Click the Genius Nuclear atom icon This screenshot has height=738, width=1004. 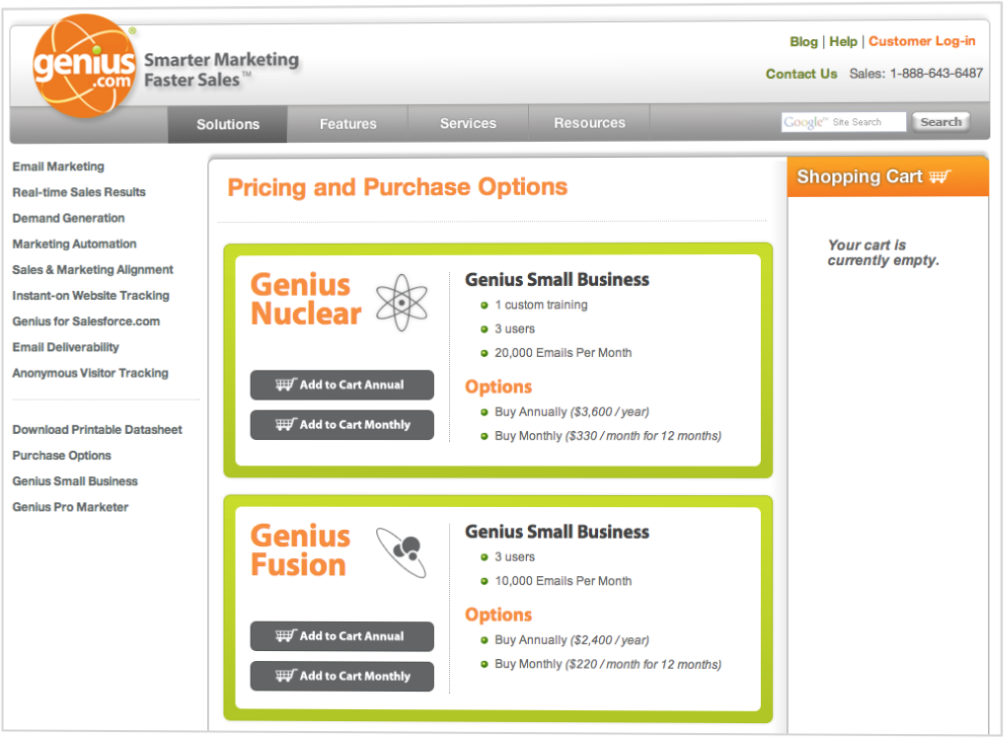401,303
